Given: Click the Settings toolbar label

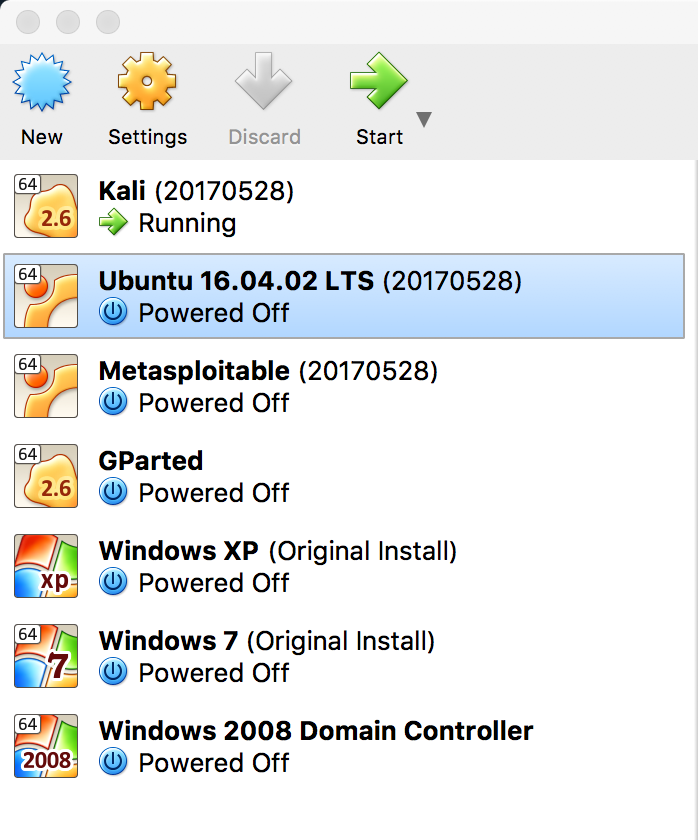Looking at the screenshot, I should coord(148,138).
